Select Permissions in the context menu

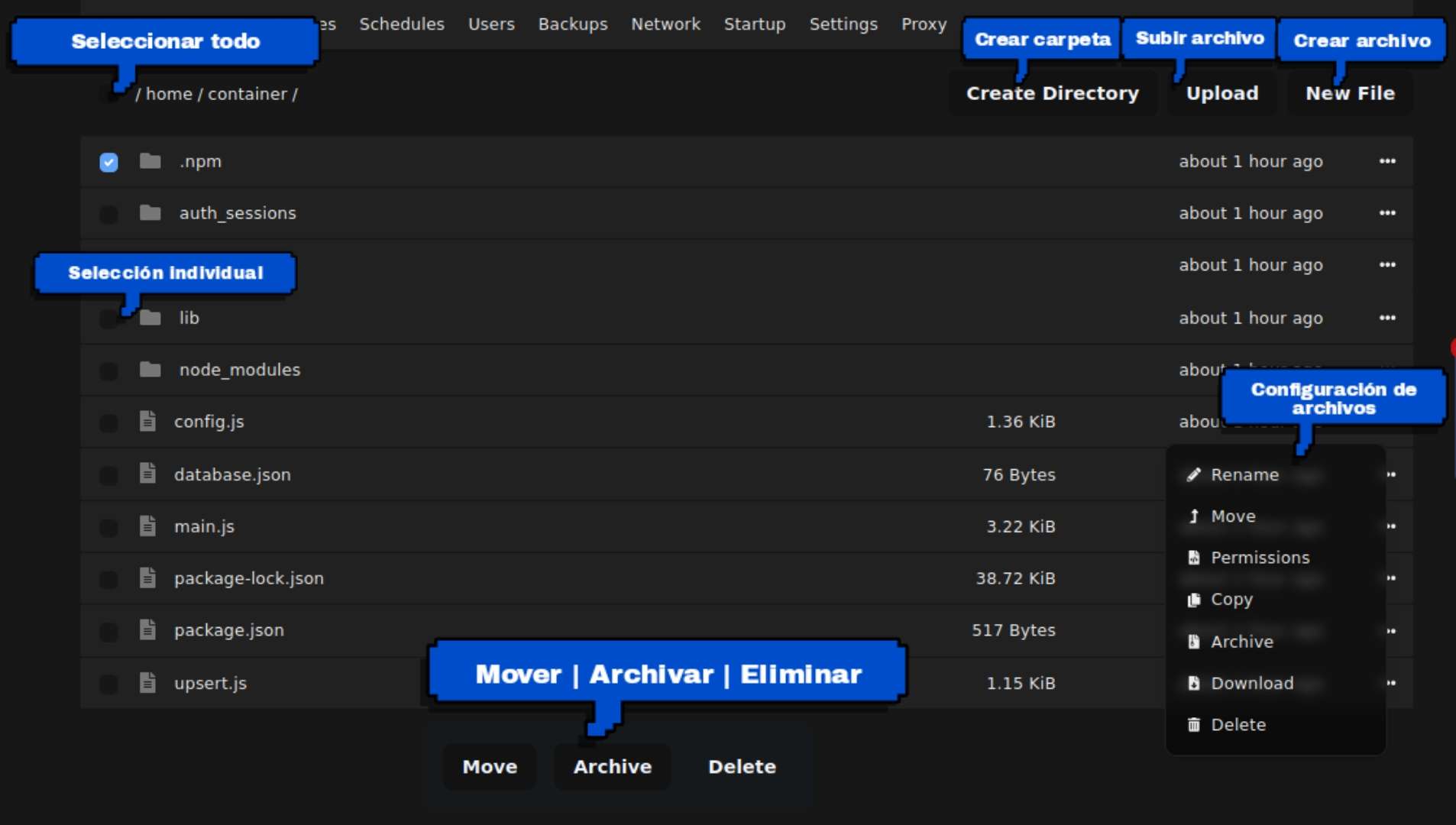point(1259,558)
